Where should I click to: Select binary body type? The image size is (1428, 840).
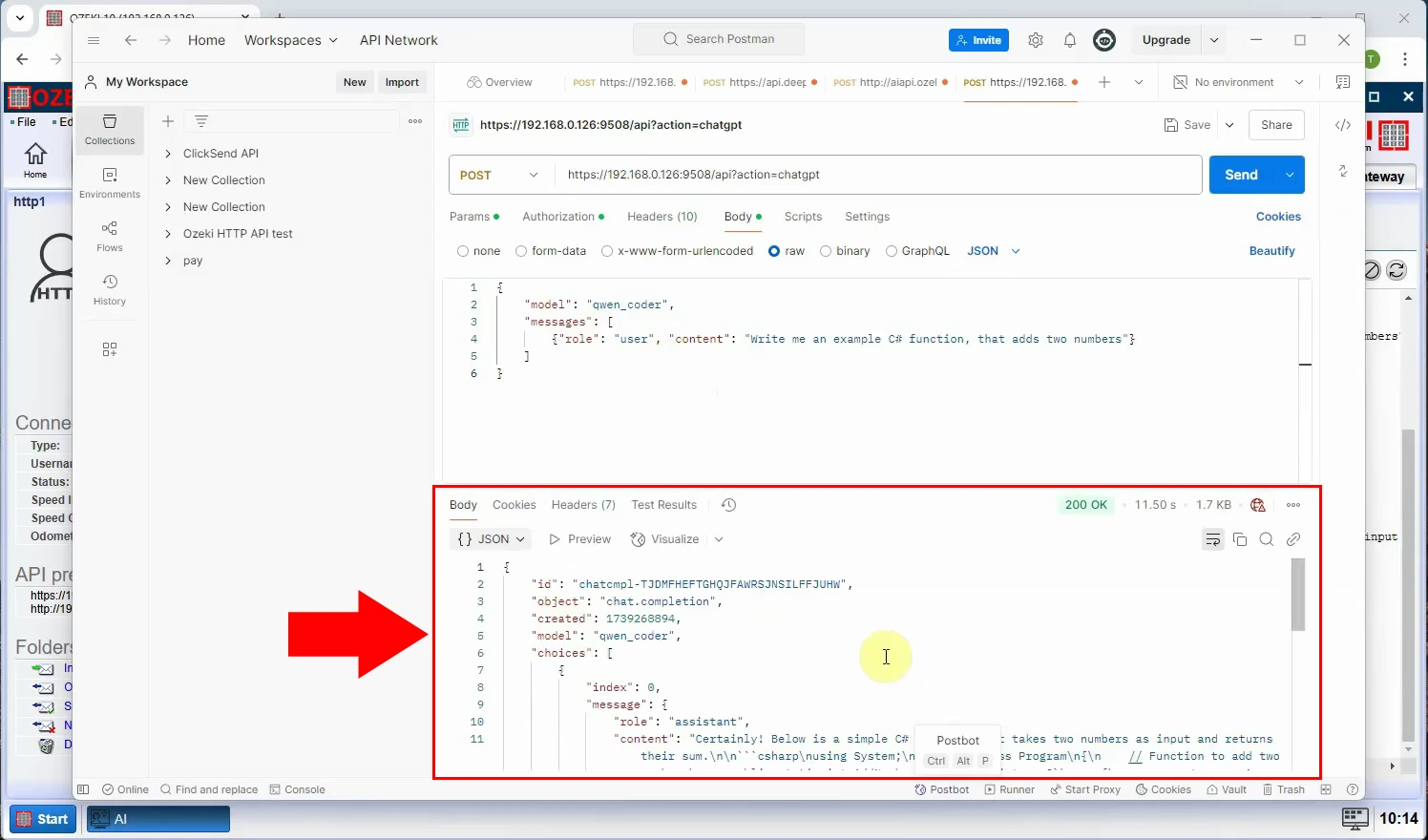tap(826, 251)
